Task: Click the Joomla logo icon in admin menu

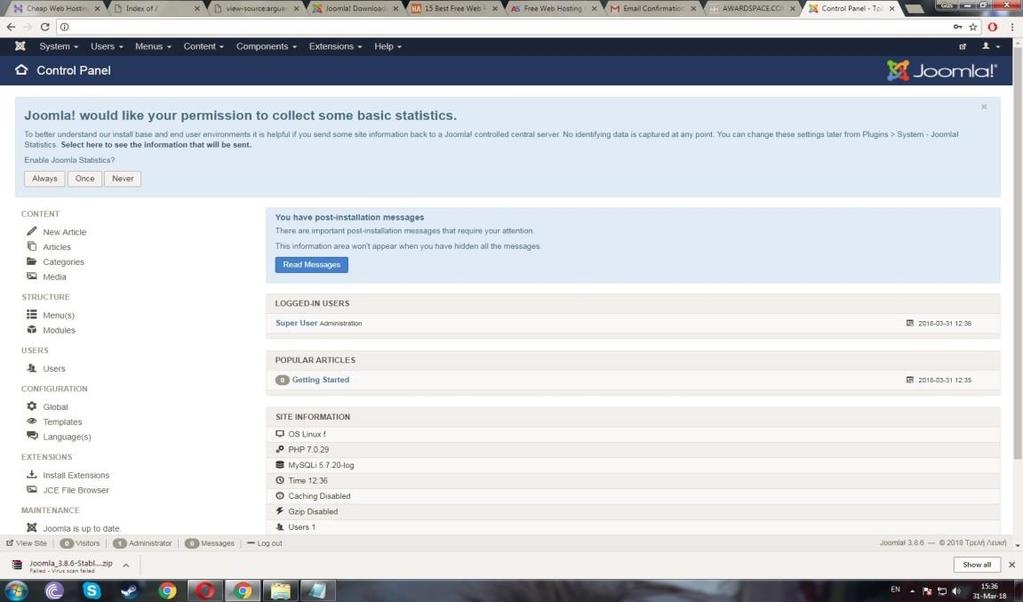Action: 20,46
